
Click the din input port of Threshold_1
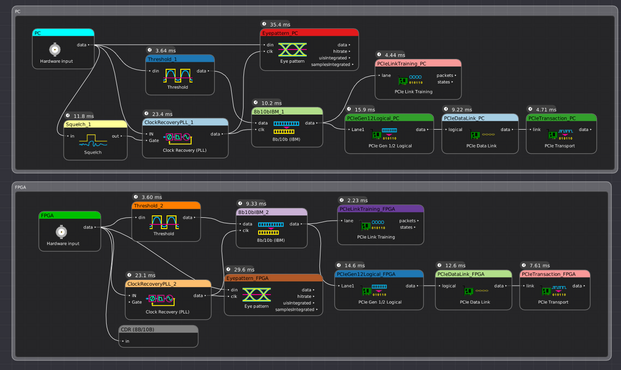coord(154,71)
